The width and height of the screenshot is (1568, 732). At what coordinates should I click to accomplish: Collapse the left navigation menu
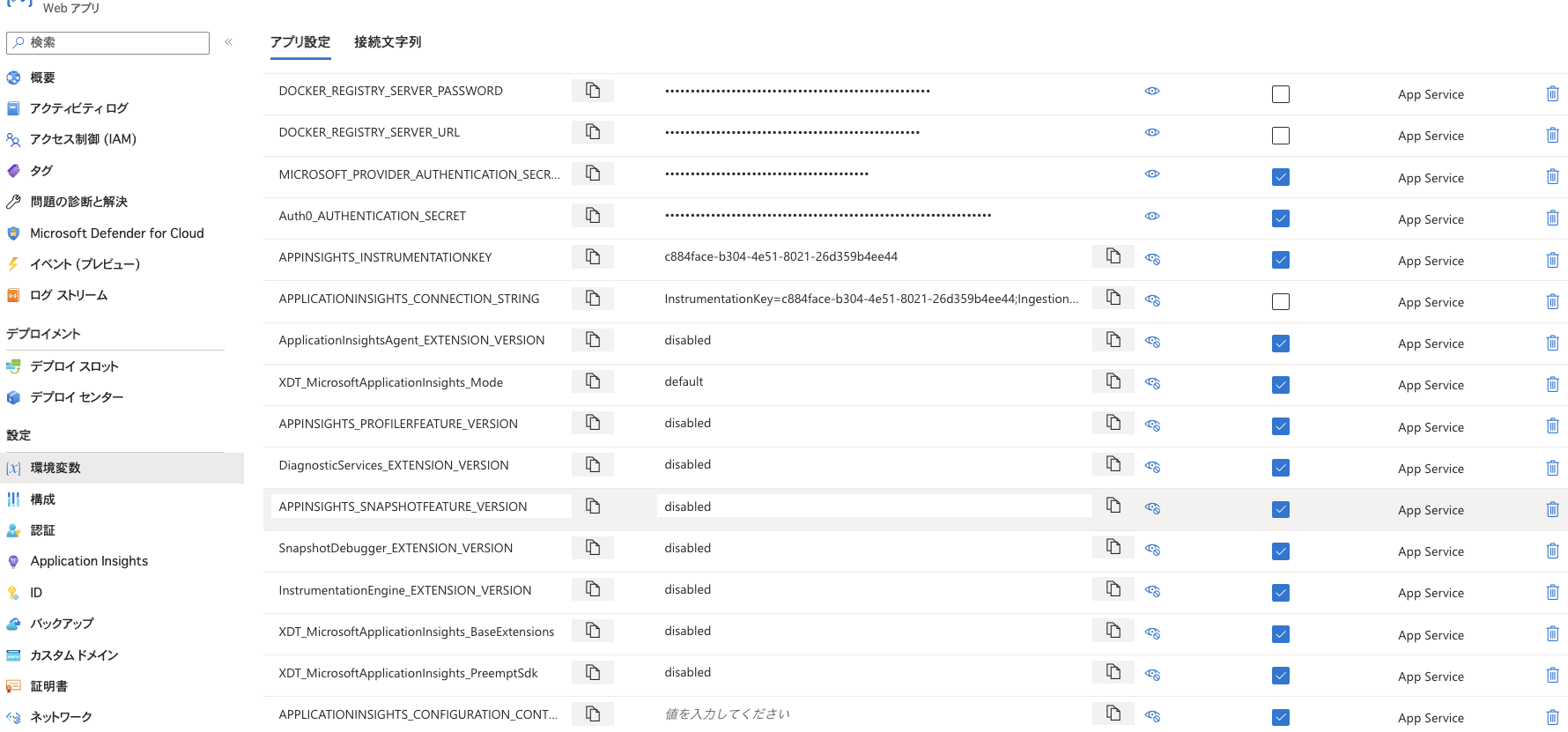tap(228, 42)
